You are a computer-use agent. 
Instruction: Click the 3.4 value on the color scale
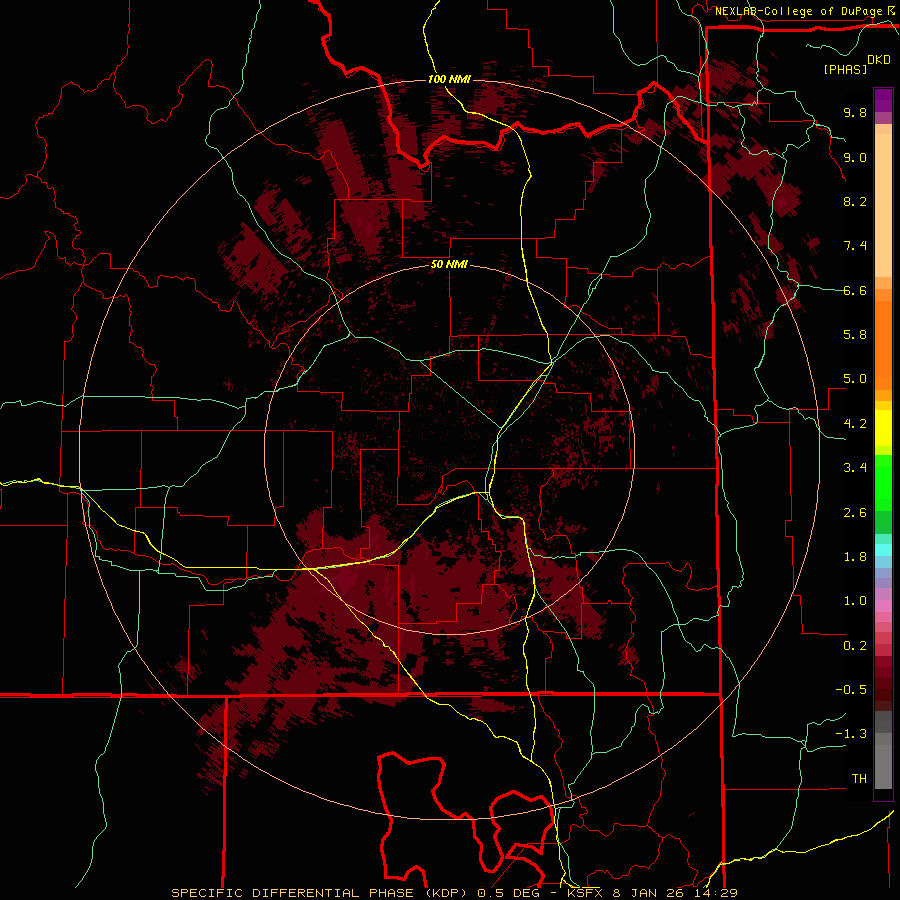tap(855, 468)
